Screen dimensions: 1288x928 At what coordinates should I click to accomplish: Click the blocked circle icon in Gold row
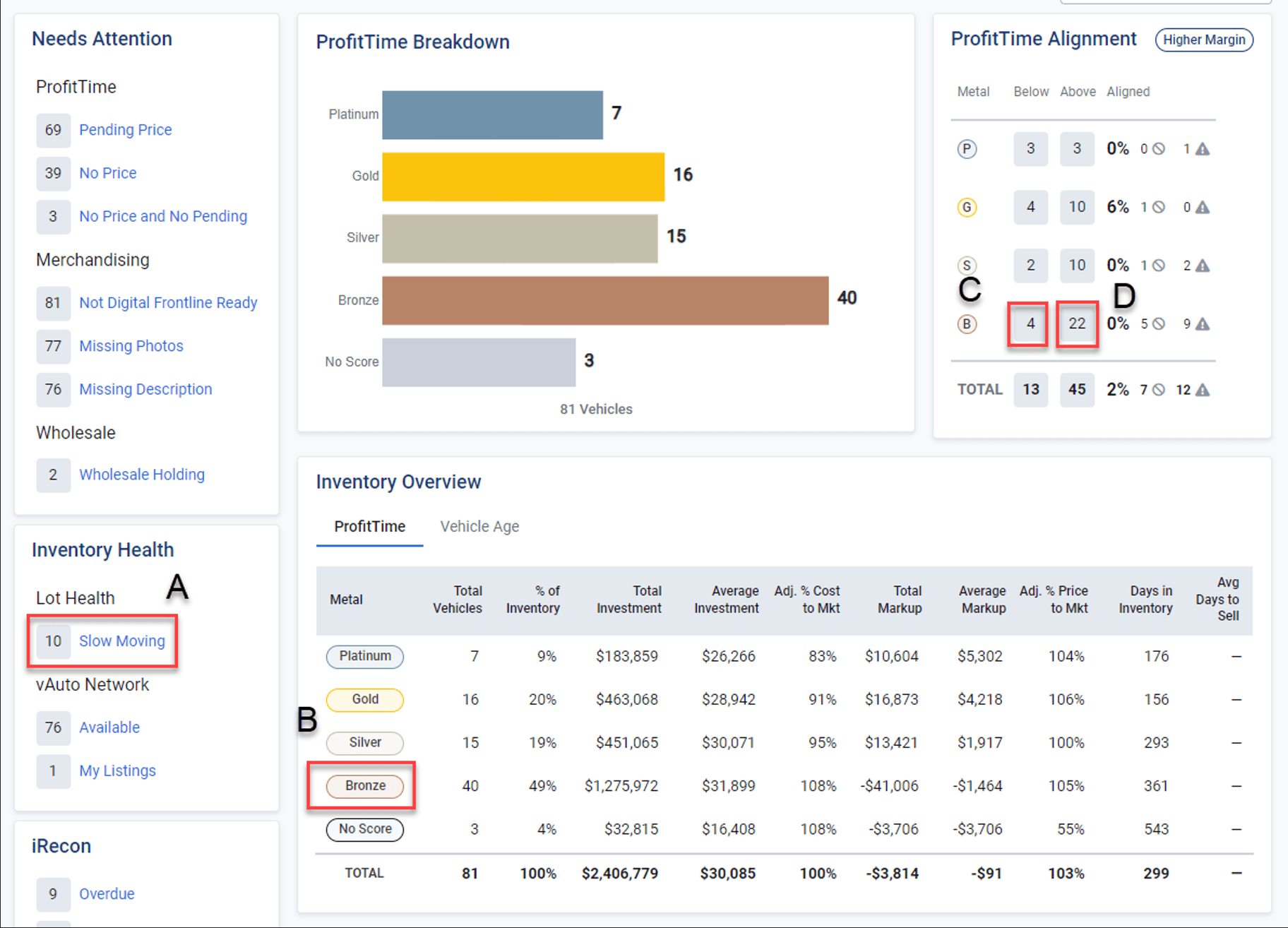pyautogui.click(x=1159, y=208)
